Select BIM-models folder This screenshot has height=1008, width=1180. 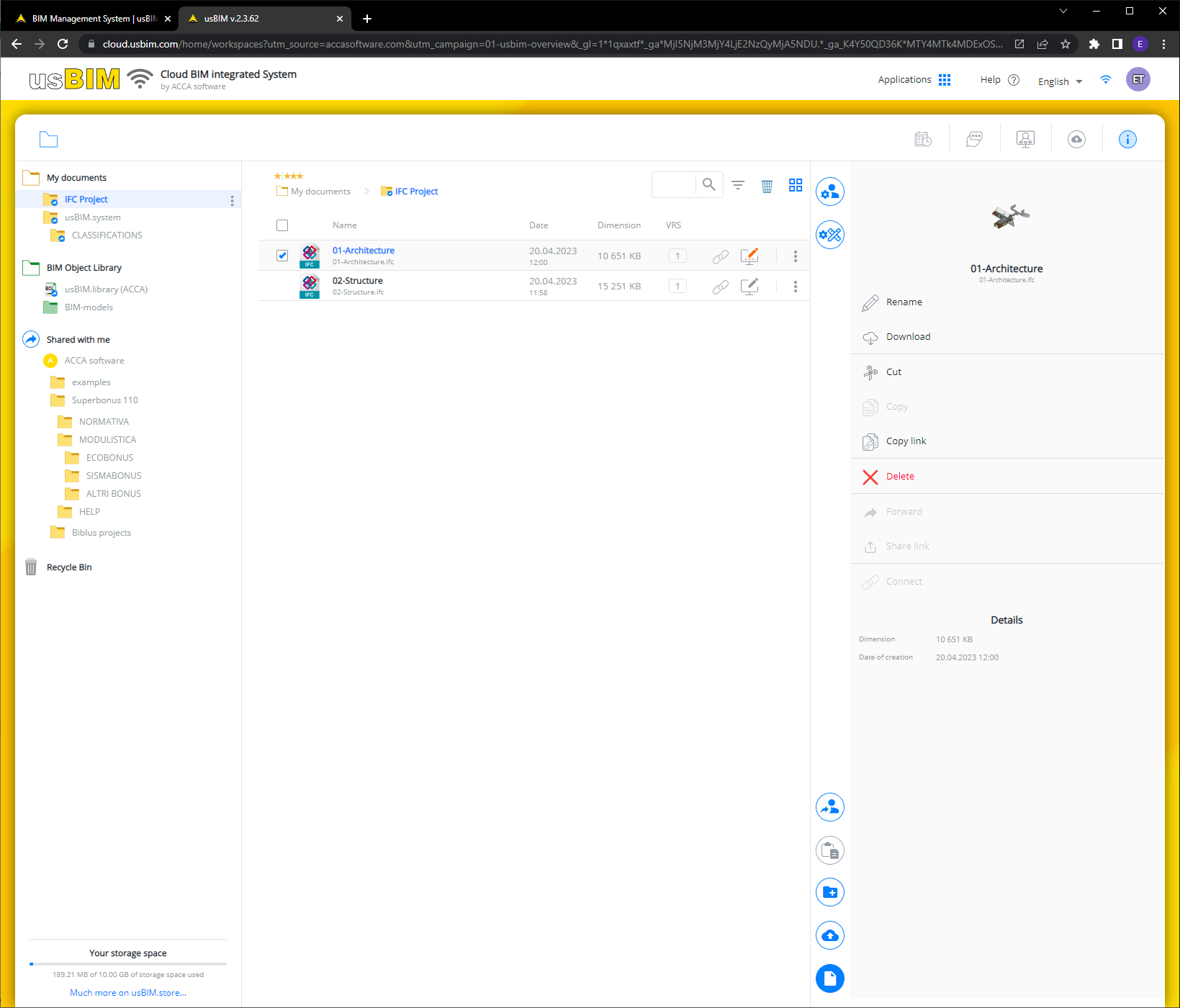coord(89,307)
